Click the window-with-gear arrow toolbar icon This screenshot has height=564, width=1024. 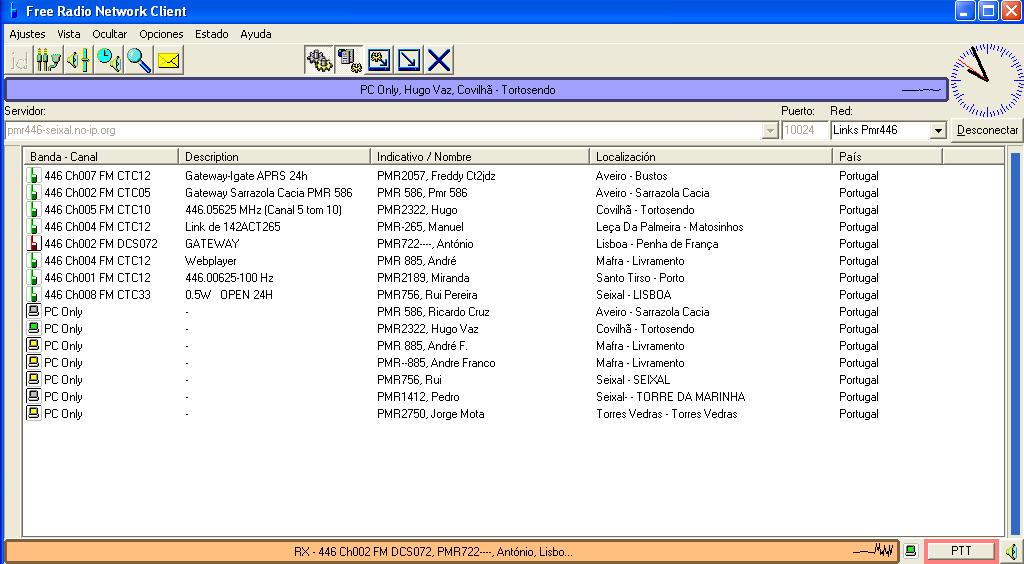(379, 61)
